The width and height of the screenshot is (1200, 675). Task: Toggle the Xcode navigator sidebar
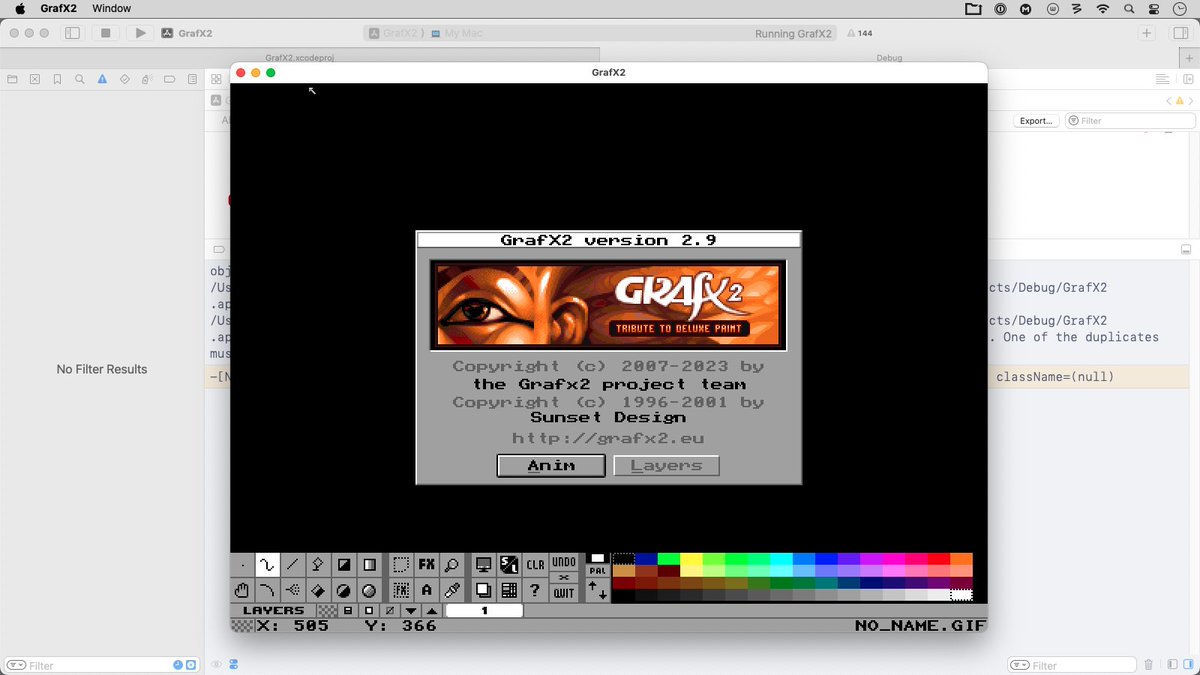click(x=72, y=33)
